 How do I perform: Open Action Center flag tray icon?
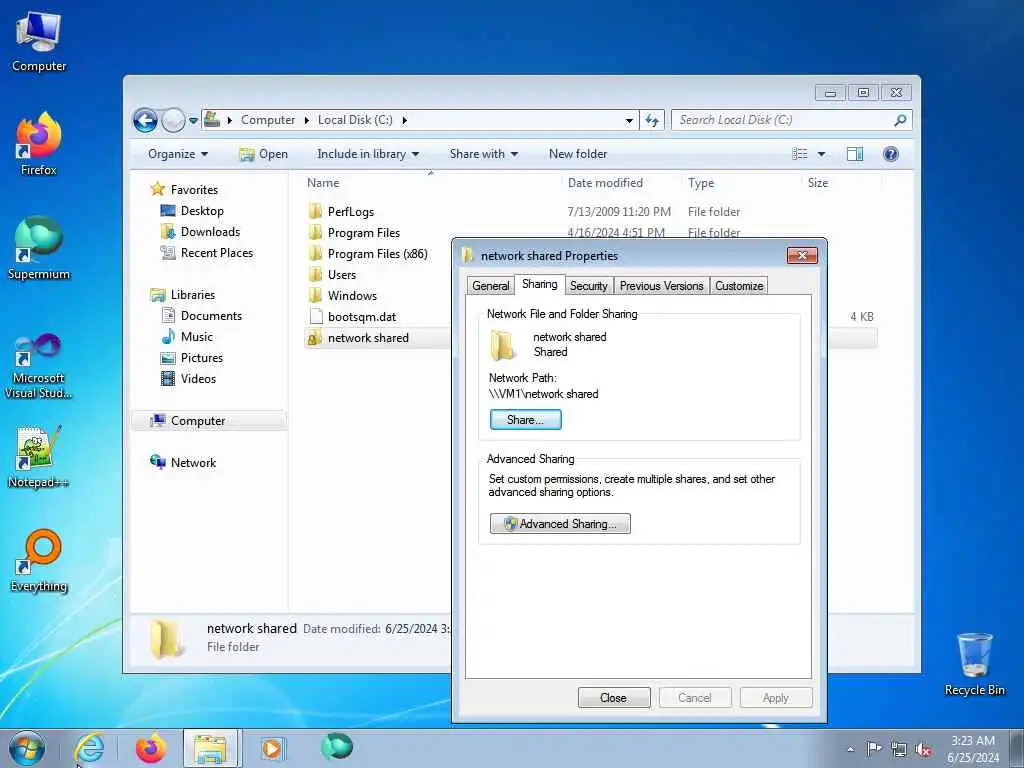[x=874, y=749]
